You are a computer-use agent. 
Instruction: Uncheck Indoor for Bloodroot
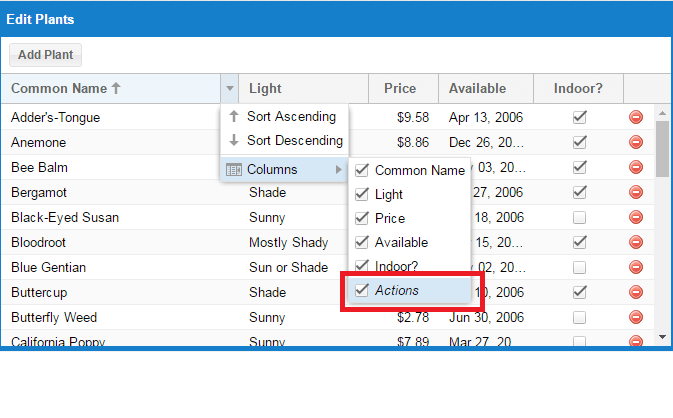[579, 242]
